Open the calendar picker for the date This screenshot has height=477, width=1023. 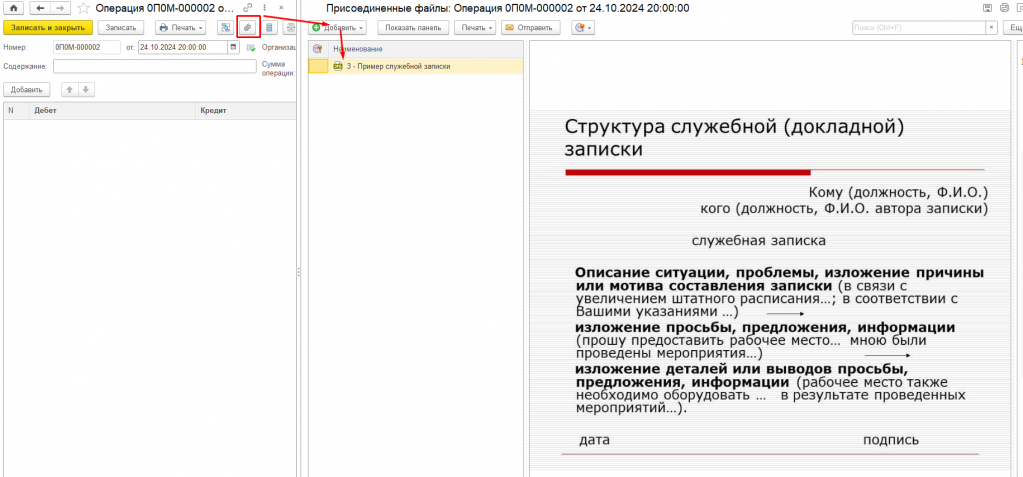point(234,47)
